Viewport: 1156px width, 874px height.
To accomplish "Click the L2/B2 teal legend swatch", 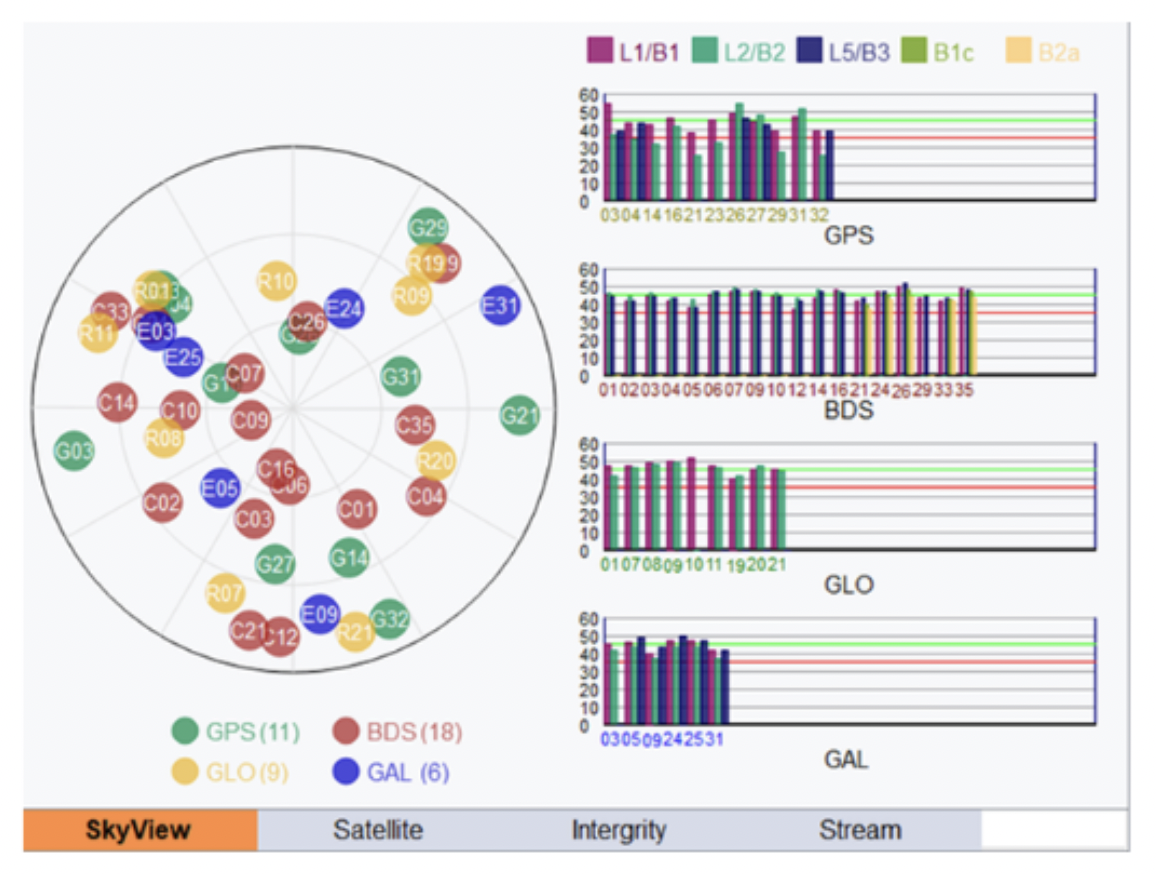I will [707, 52].
